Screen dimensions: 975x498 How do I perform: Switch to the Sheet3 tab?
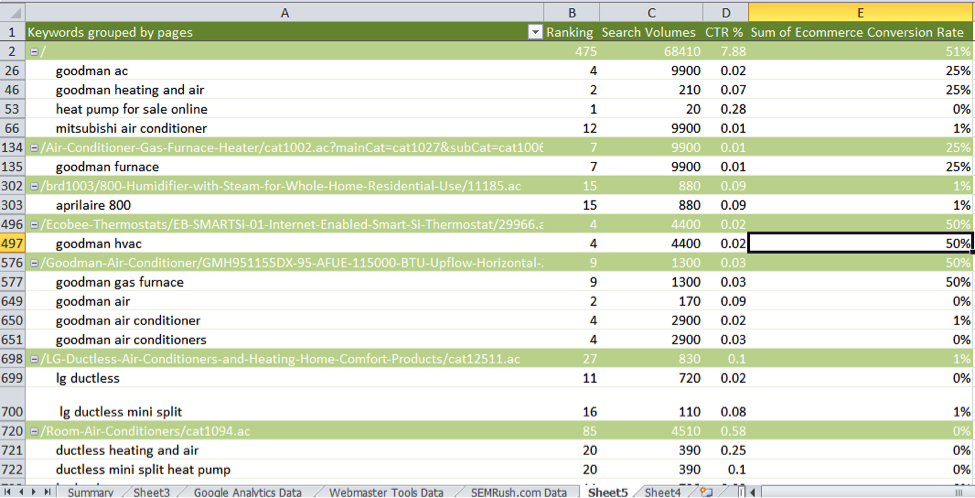151,492
